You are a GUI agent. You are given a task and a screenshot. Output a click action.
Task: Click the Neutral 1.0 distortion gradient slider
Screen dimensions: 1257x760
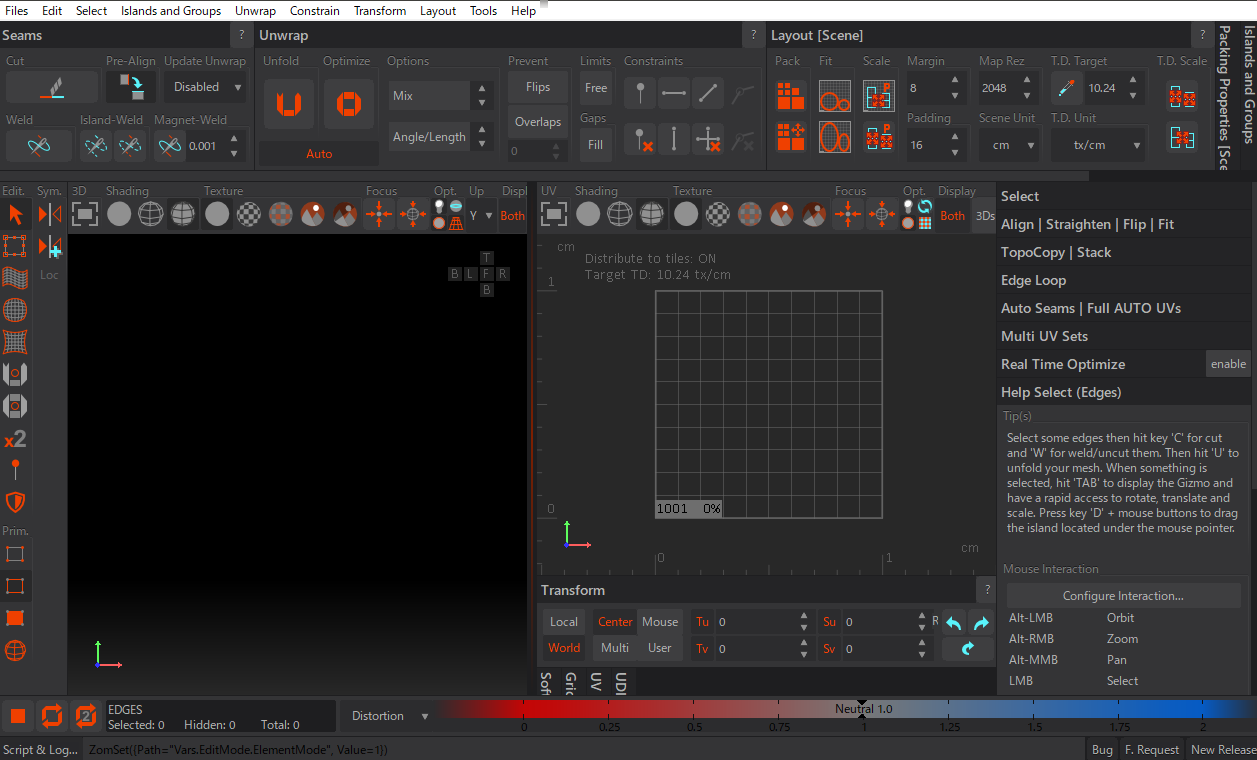click(x=862, y=715)
